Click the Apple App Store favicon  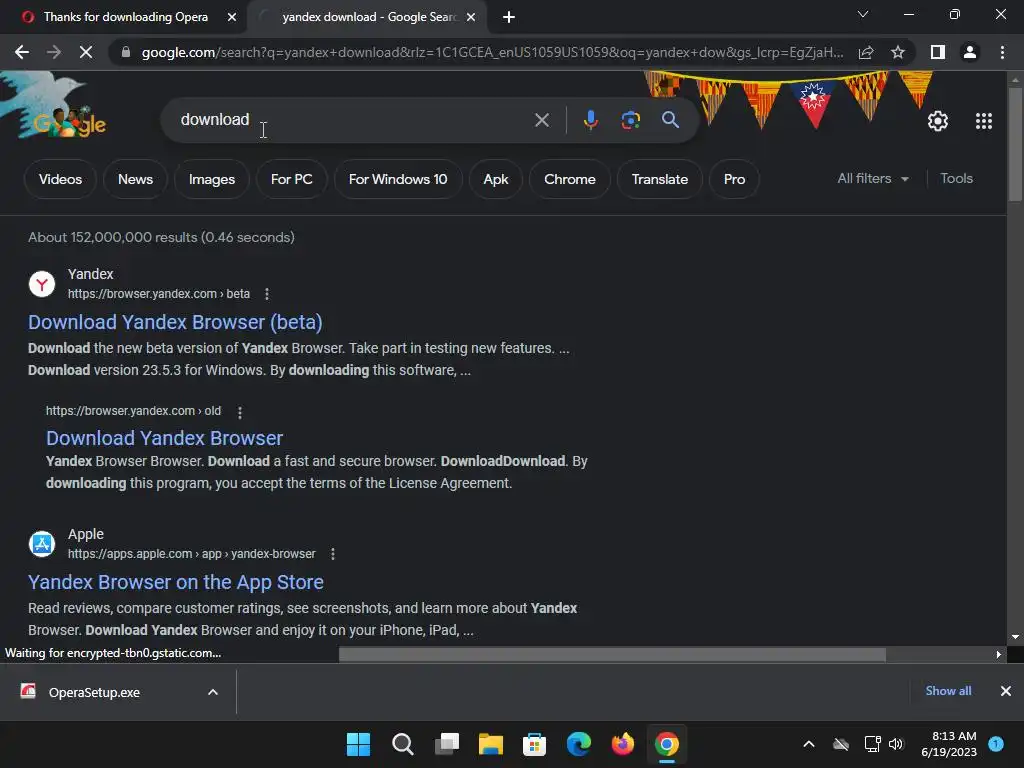tap(42, 543)
